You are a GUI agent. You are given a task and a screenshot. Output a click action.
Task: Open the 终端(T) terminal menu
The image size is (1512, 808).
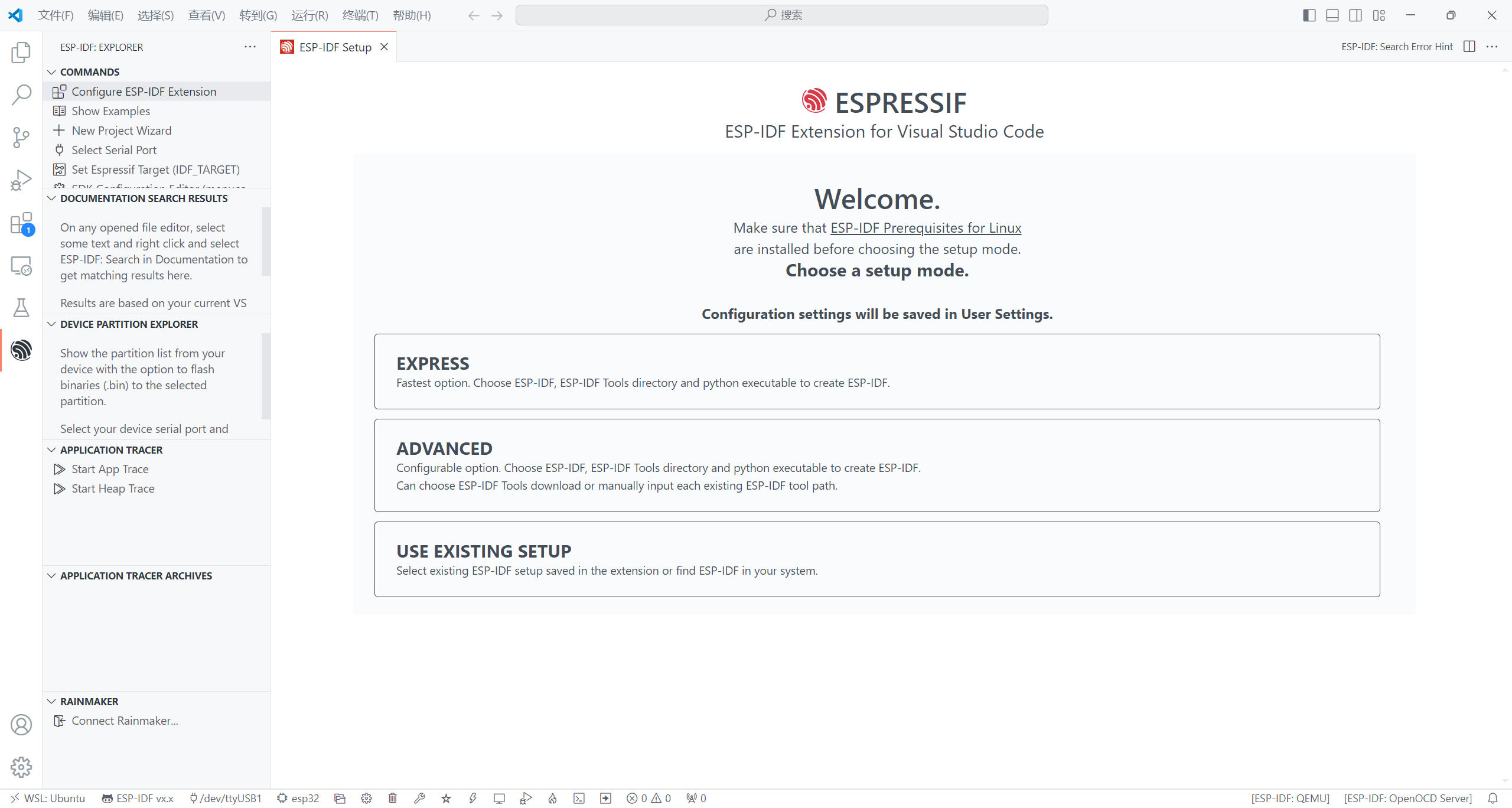[x=360, y=15]
